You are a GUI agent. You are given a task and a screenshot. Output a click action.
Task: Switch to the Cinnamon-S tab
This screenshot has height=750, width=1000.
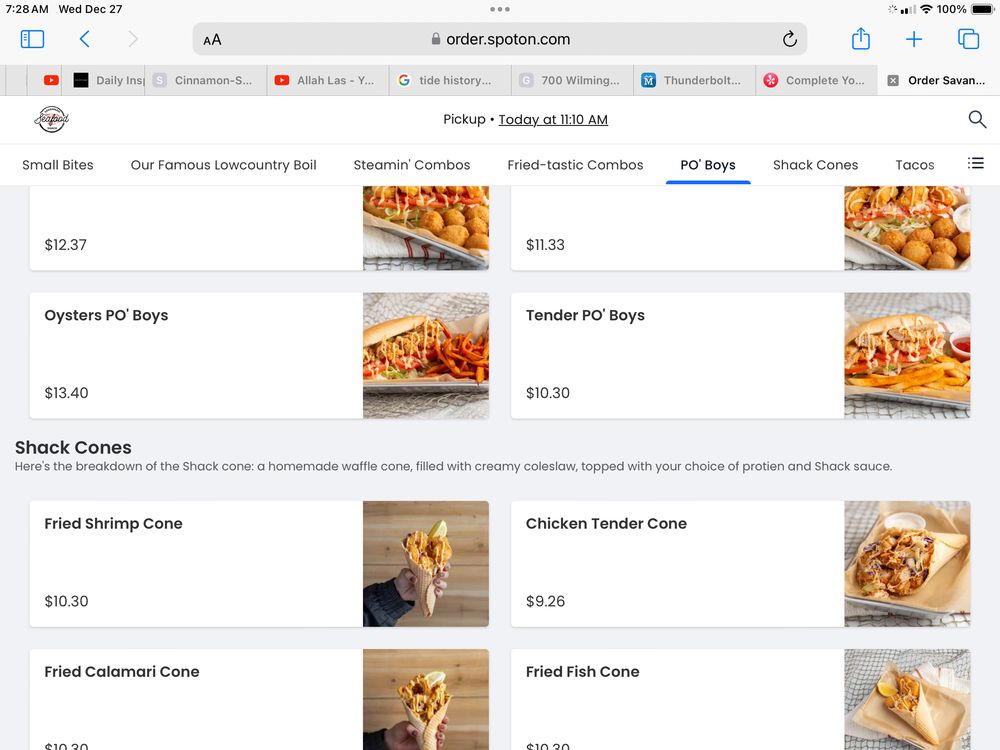pyautogui.click(x=206, y=80)
